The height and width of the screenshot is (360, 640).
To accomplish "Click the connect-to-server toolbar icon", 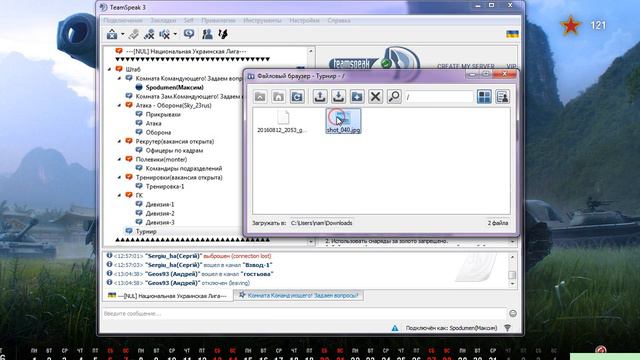I will point(112,34).
